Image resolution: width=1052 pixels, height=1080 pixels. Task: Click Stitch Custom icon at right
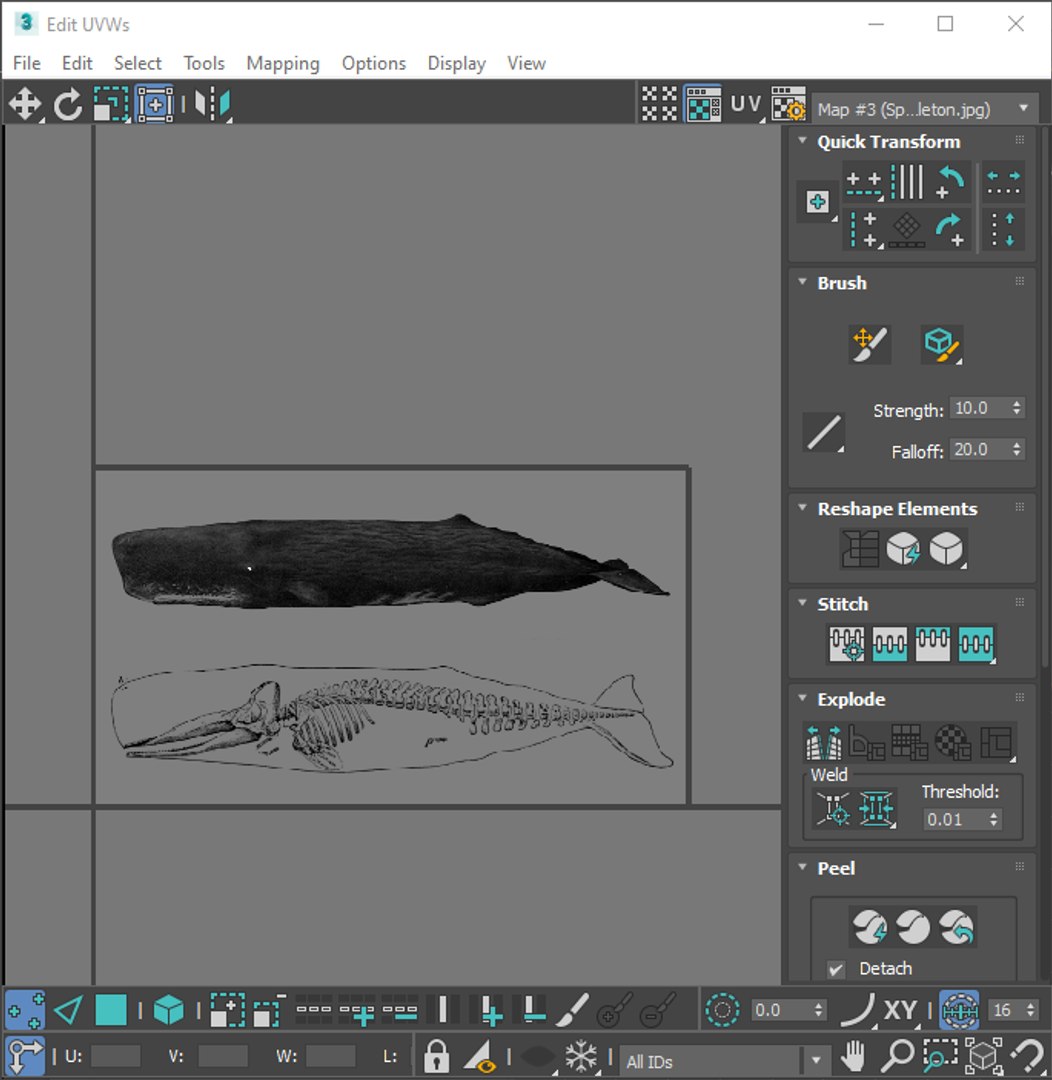[x=976, y=644]
